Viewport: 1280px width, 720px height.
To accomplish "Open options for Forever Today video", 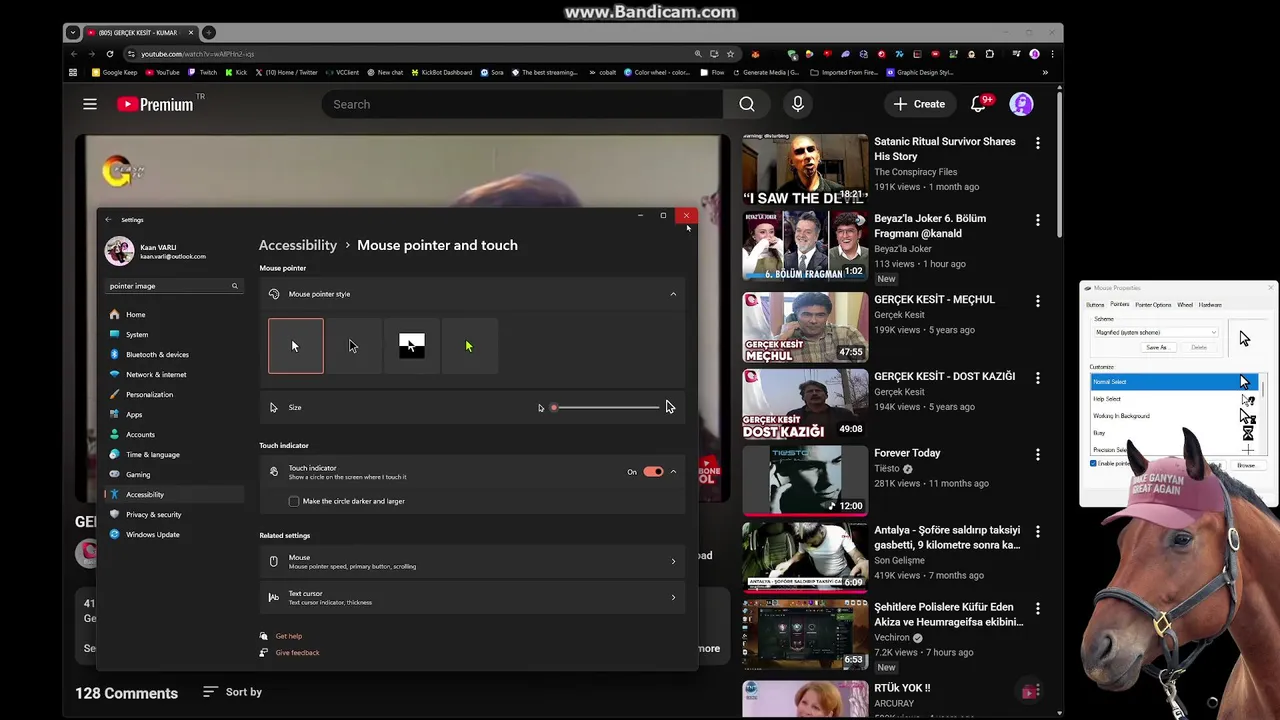I will tap(1037, 457).
